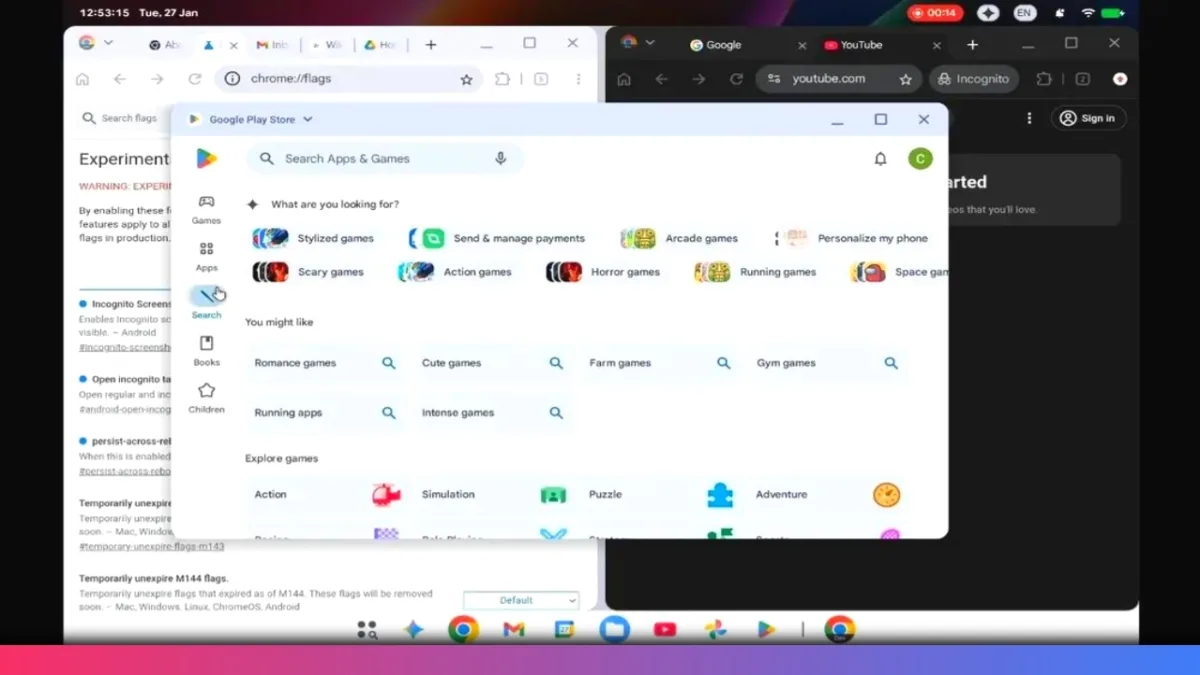This screenshot has width=1200, height=675.
Task: Search for Romance games suggestion
Action: point(325,363)
